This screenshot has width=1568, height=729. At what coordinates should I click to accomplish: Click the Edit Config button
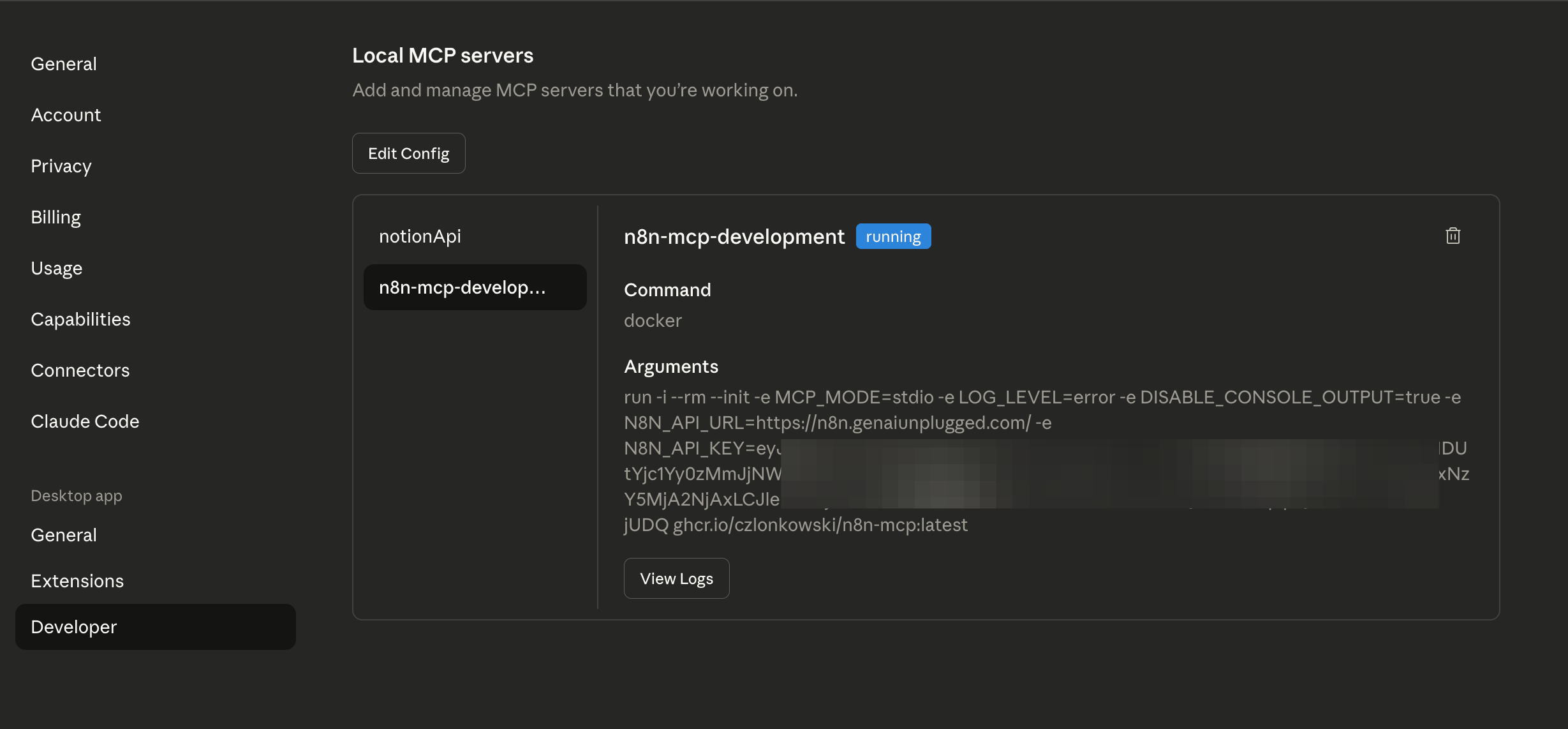408,153
